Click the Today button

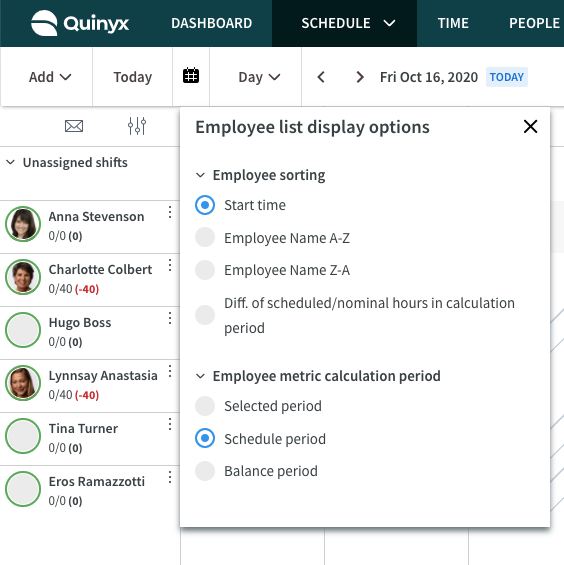pos(133,77)
